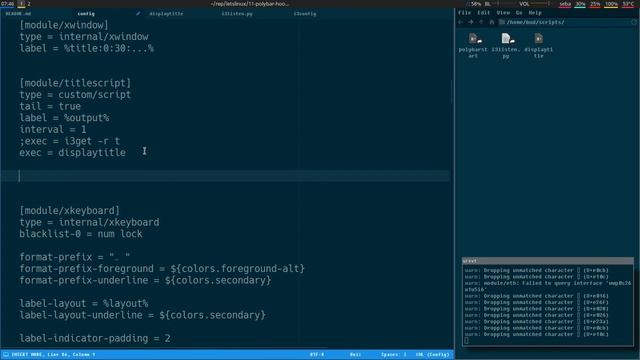Click the reload icon at path bar end

click(634, 22)
